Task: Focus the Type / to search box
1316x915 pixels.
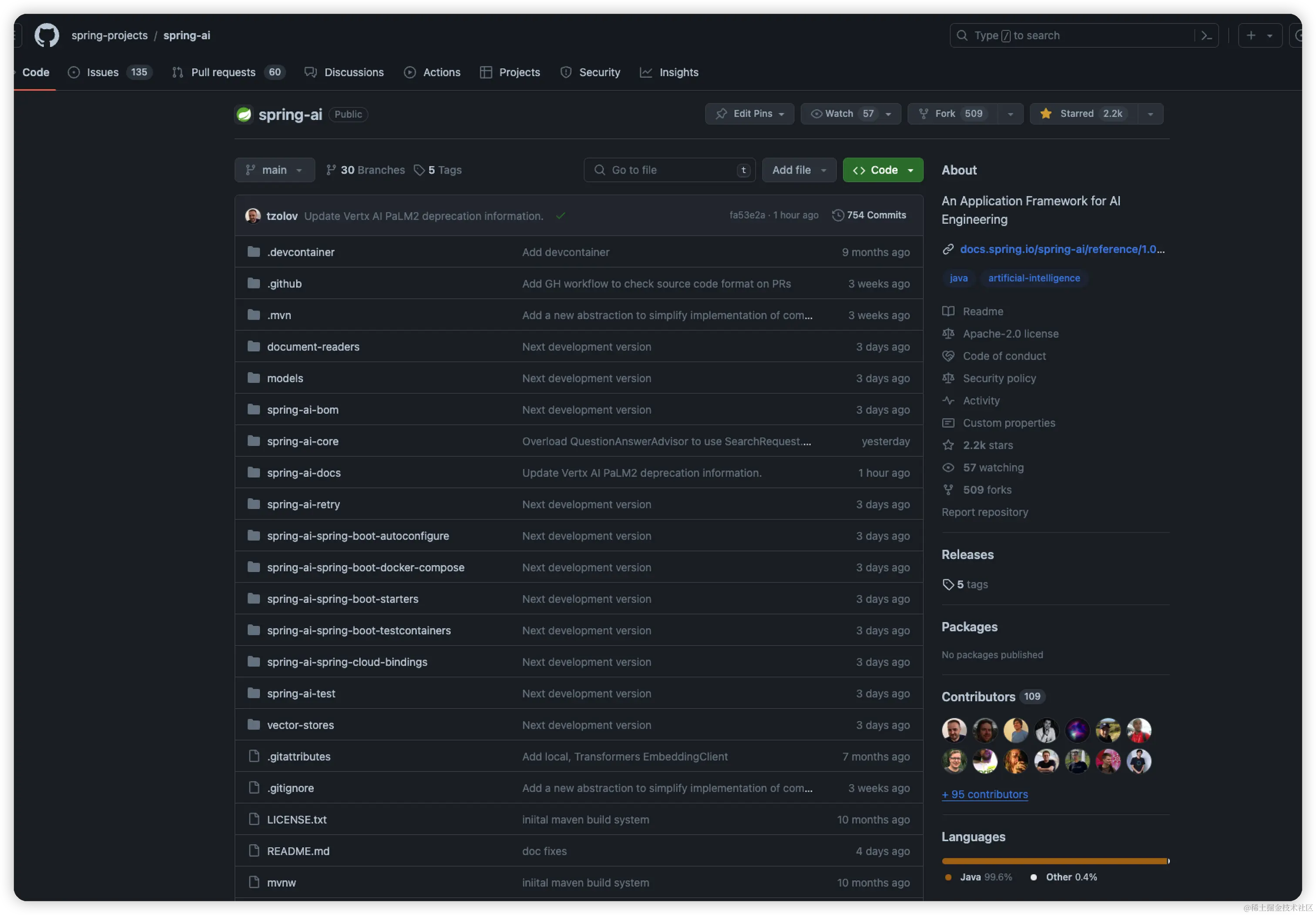Action: (x=1083, y=36)
